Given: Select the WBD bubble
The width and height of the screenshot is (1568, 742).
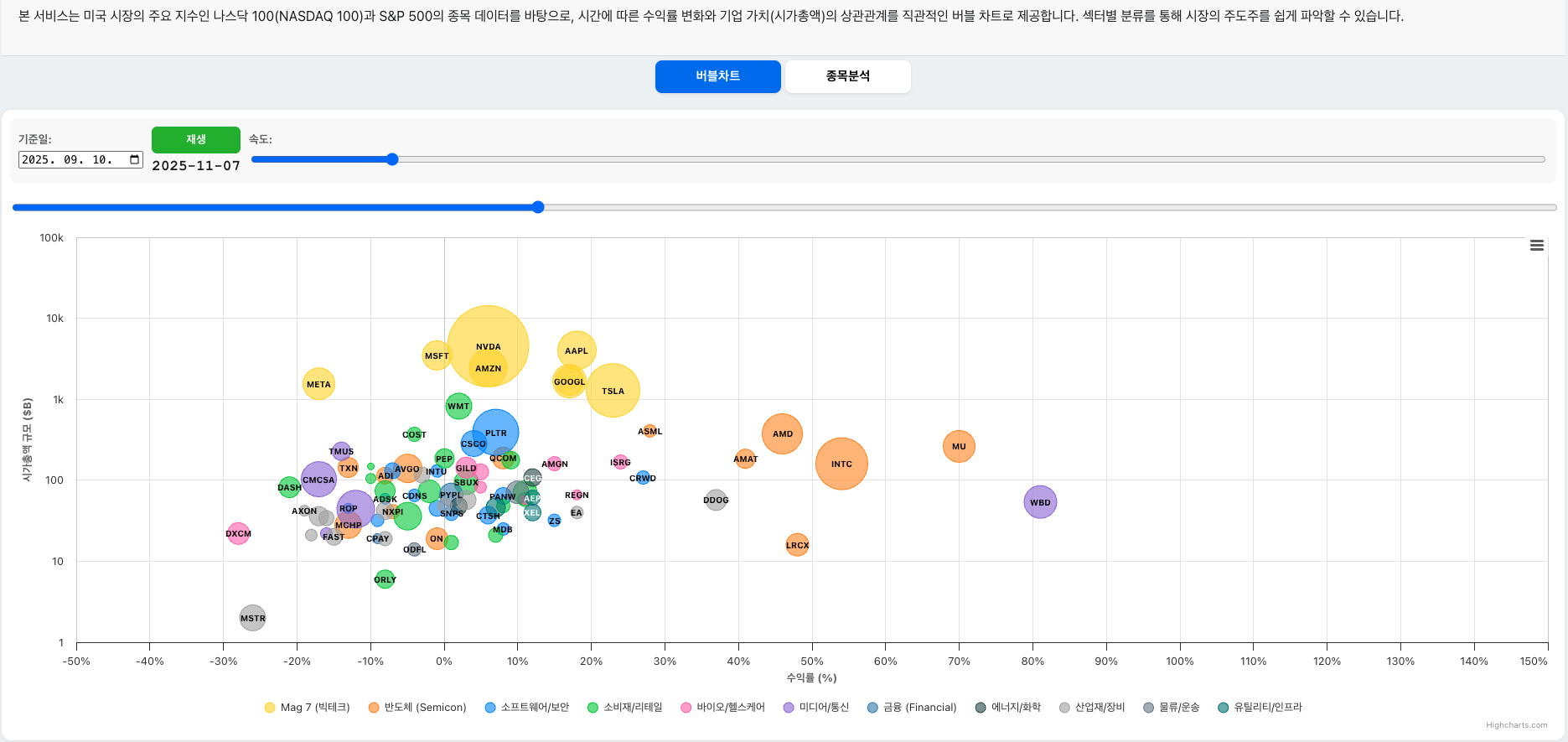Looking at the screenshot, I should point(1040,502).
